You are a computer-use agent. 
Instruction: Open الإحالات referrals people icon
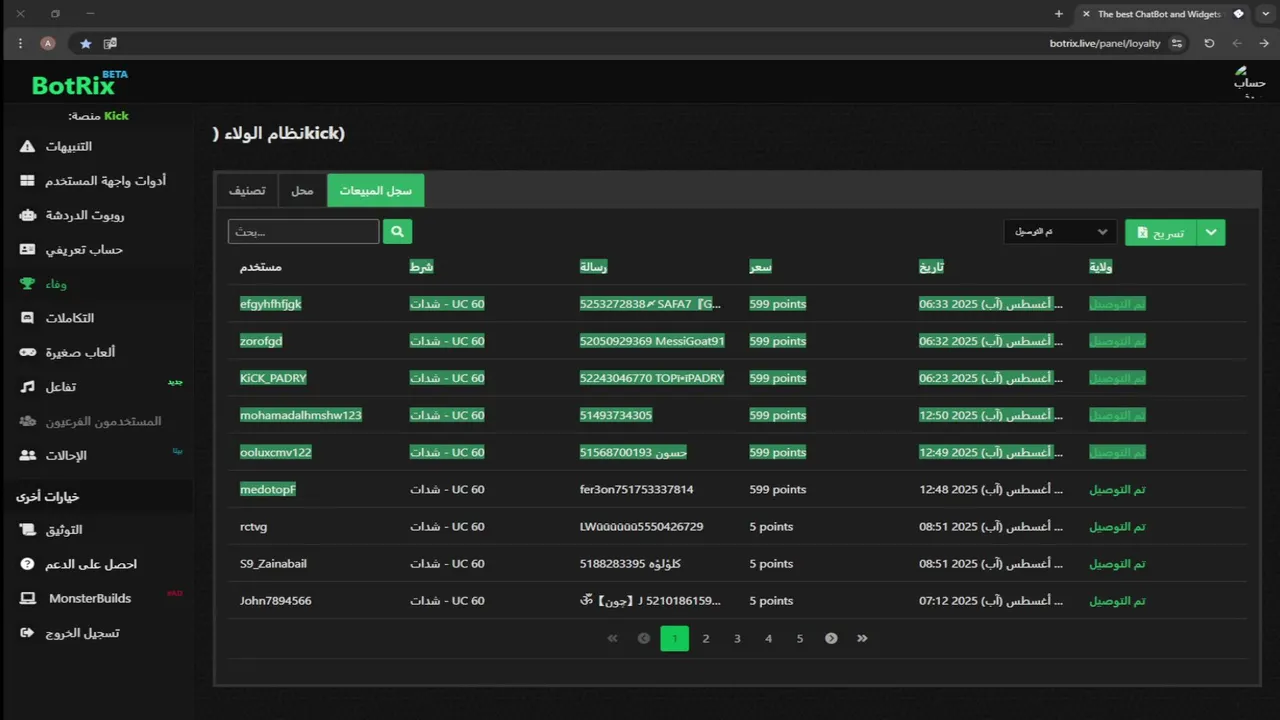coord(27,455)
